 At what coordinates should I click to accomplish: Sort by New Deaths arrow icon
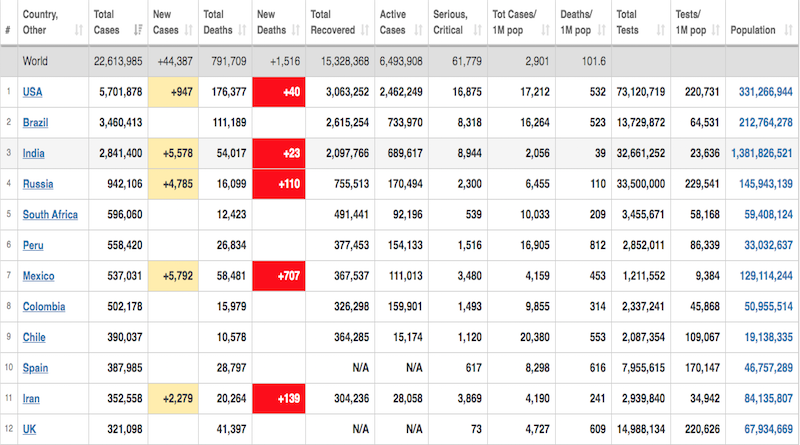[x=296, y=30]
